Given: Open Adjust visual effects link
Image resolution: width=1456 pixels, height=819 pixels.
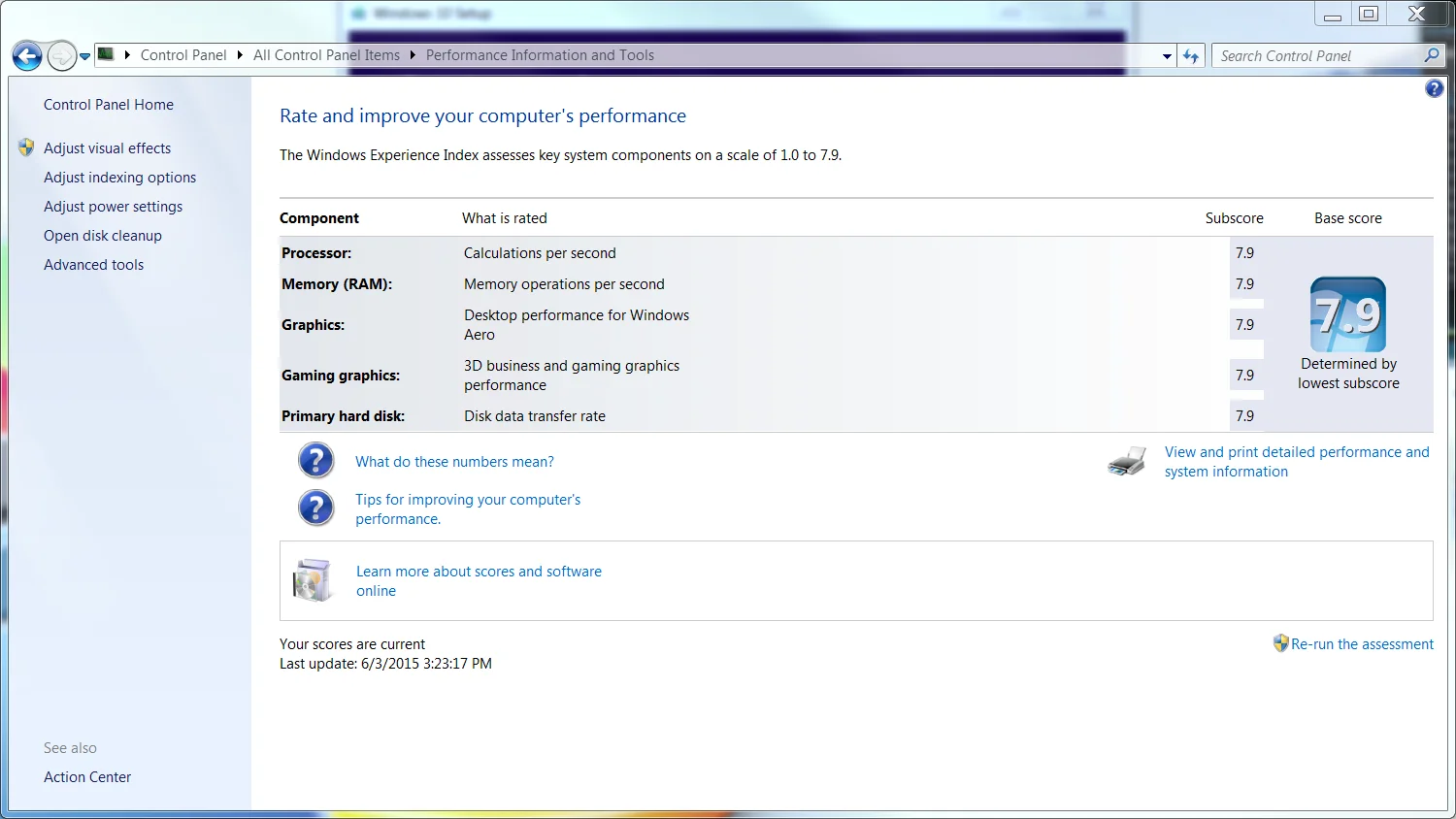Looking at the screenshot, I should click(x=107, y=148).
